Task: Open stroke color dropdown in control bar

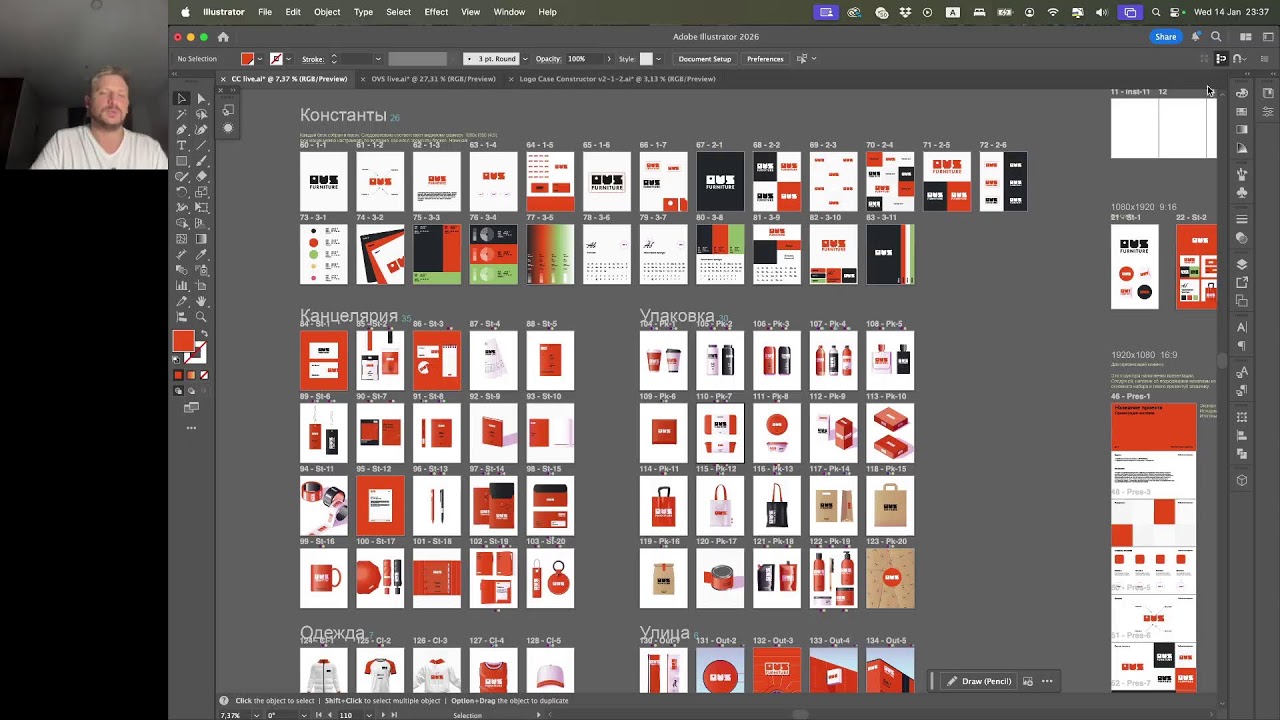Action: coord(288,59)
